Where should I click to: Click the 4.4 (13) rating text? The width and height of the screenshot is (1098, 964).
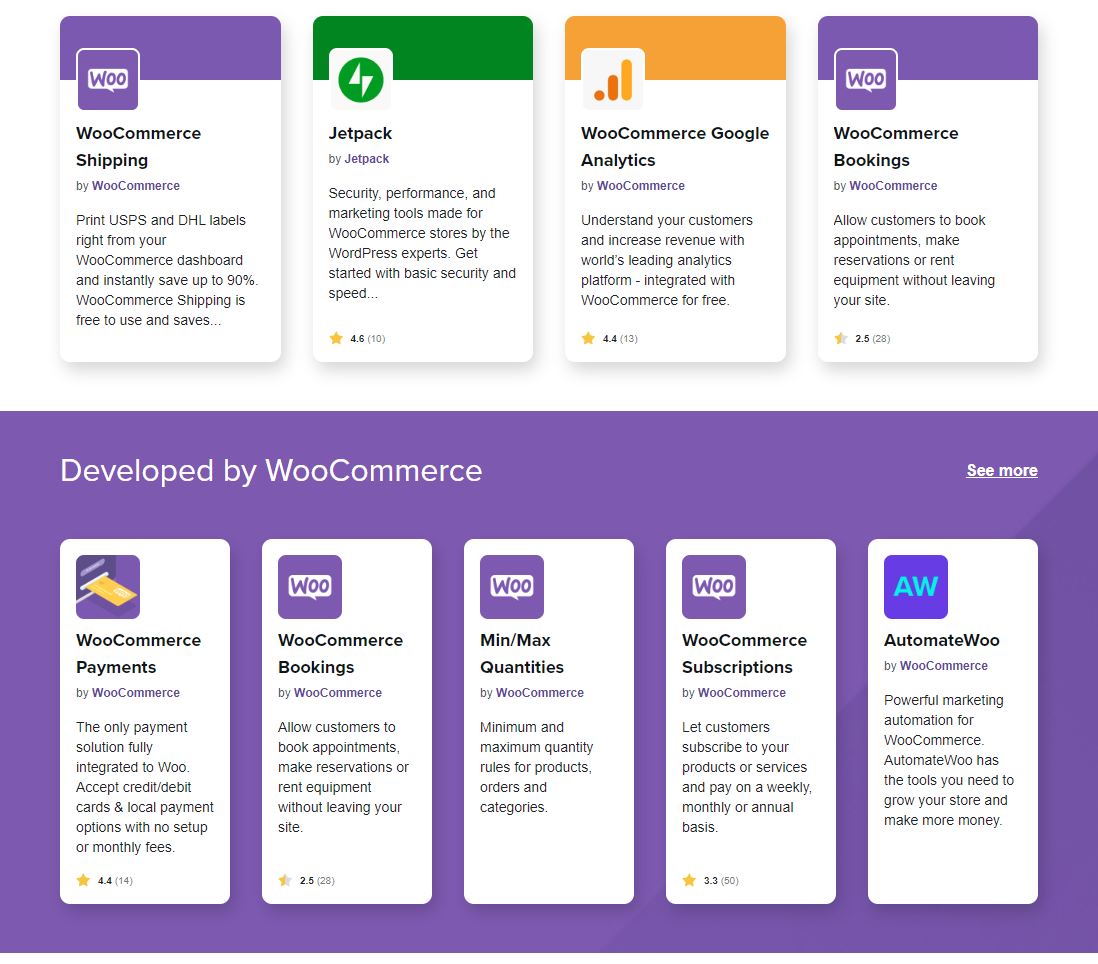pyautogui.click(x=620, y=339)
